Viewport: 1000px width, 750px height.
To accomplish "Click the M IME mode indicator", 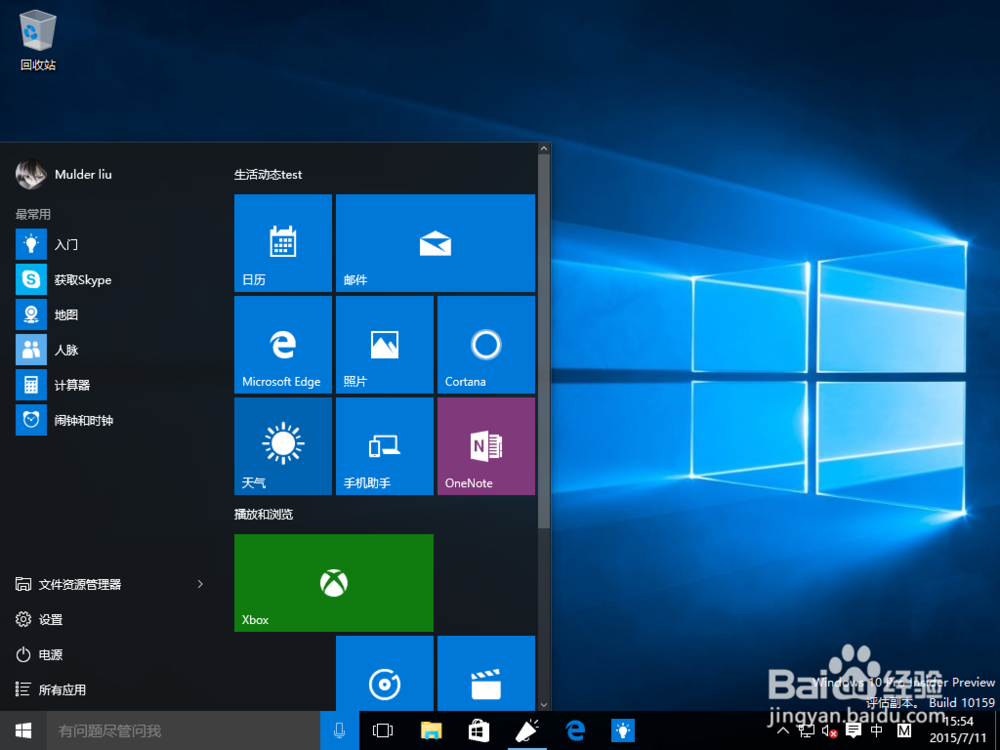I will (904, 731).
